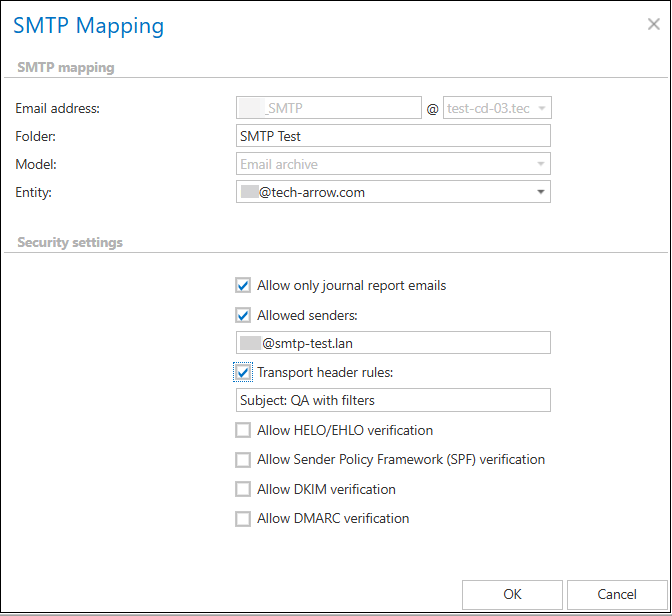Click the allowed senders address input
This screenshot has height=616, width=672.
tap(392, 343)
